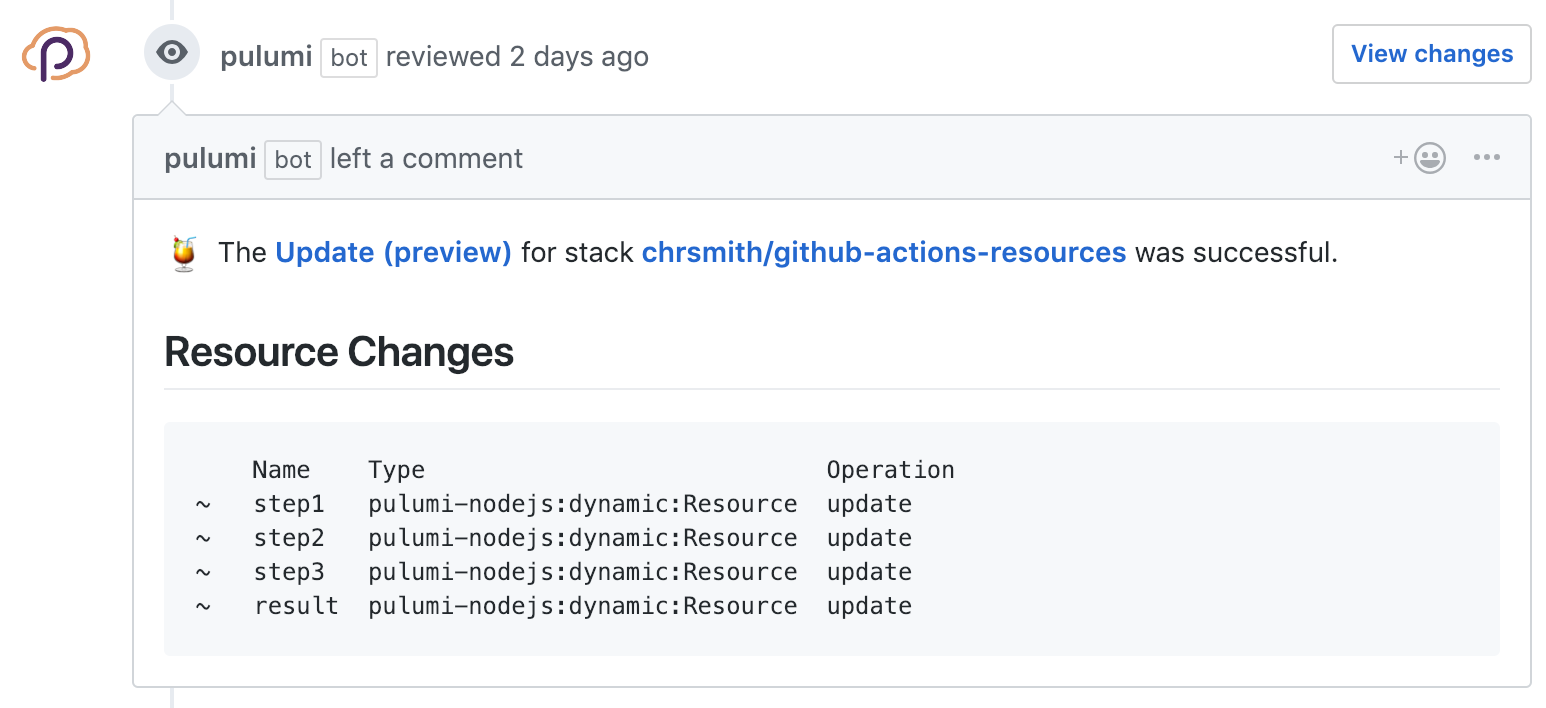The width and height of the screenshot is (1546, 708).
Task: Visit the chrsmith/github-actions-resources stack link
Action: coord(884,252)
